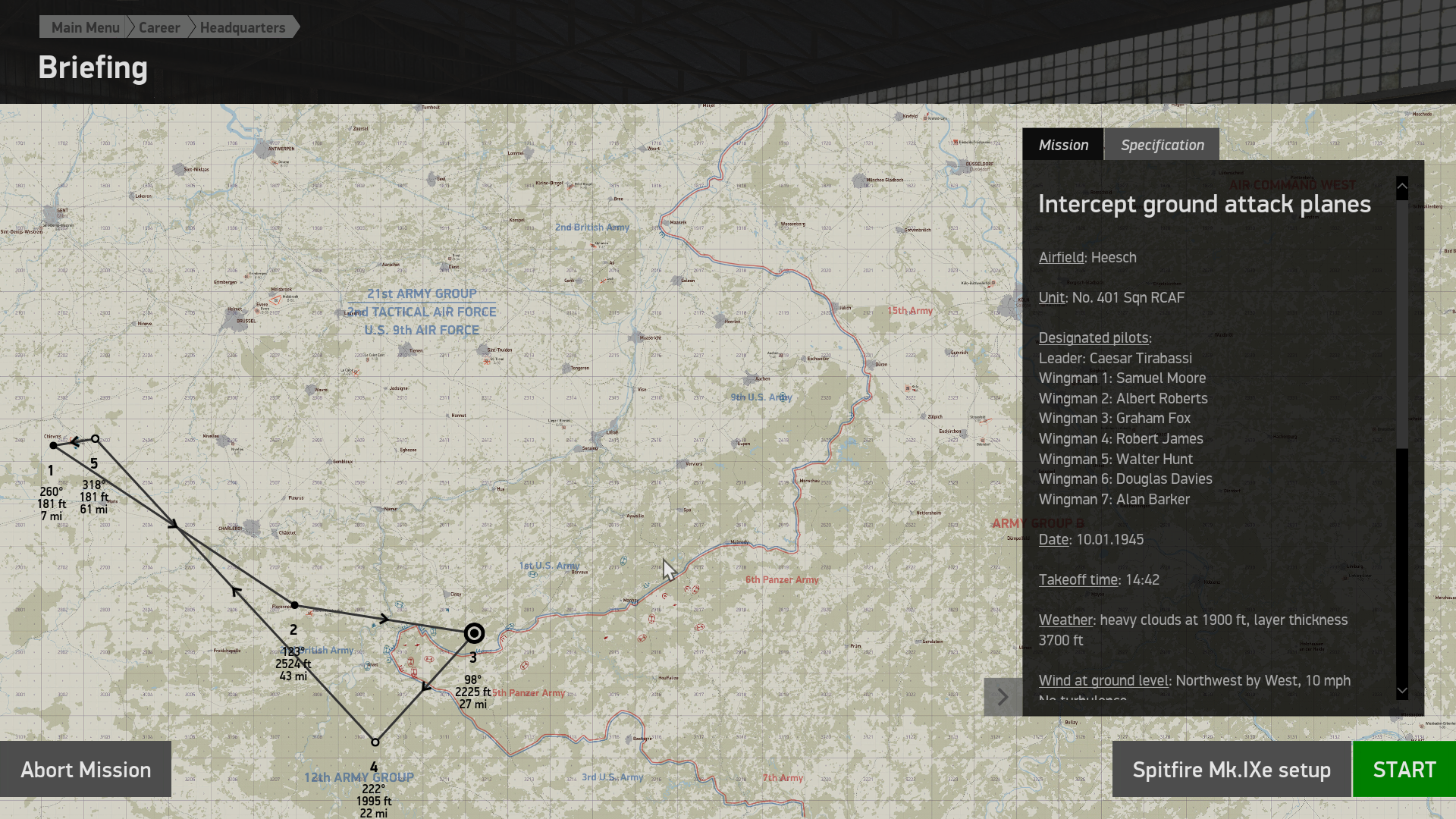This screenshot has width=1456, height=819.
Task: Click waypoint 4 circle on the route
Action: pyautogui.click(x=375, y=742)
